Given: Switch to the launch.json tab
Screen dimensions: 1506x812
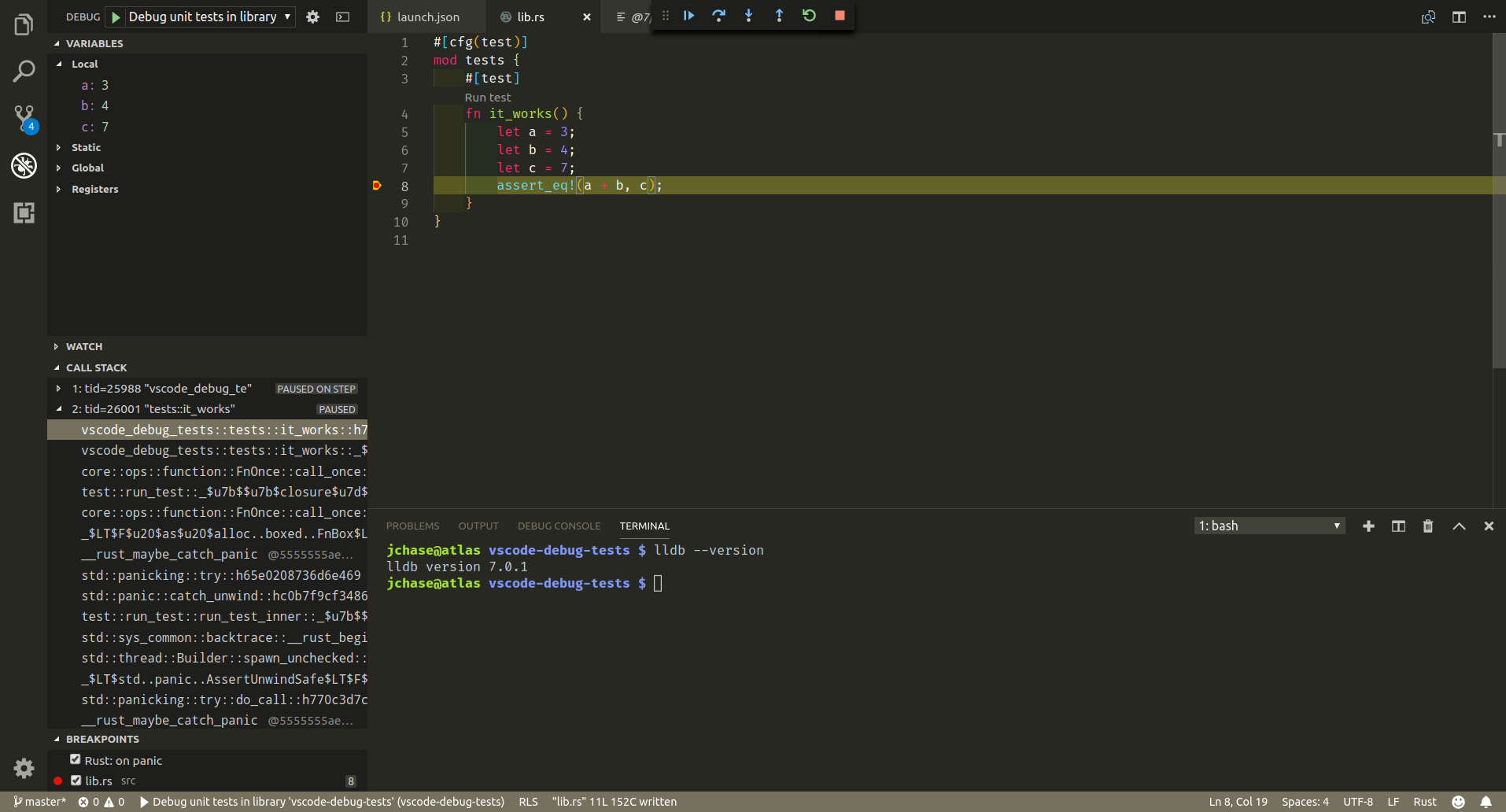Looking at the screenshot, I should 425,16.
